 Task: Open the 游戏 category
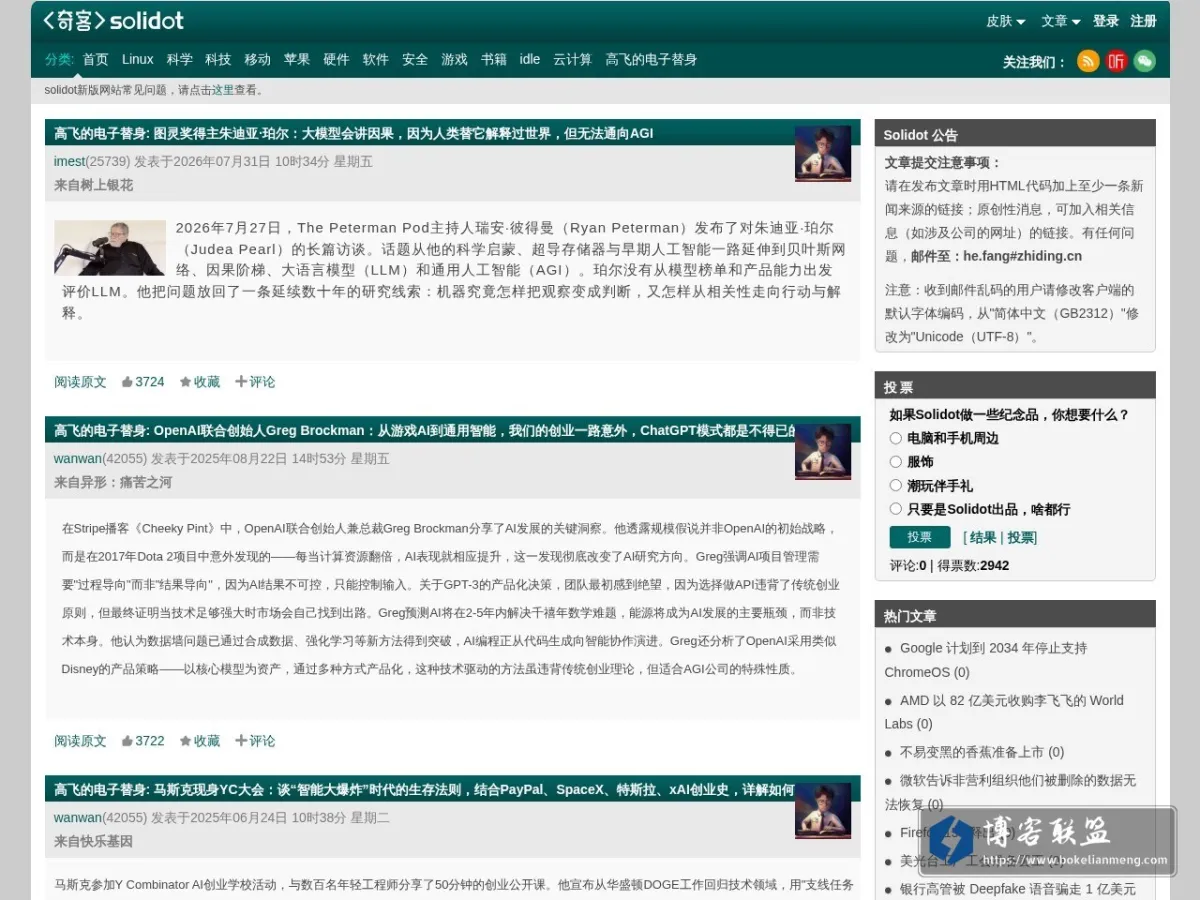455,59
